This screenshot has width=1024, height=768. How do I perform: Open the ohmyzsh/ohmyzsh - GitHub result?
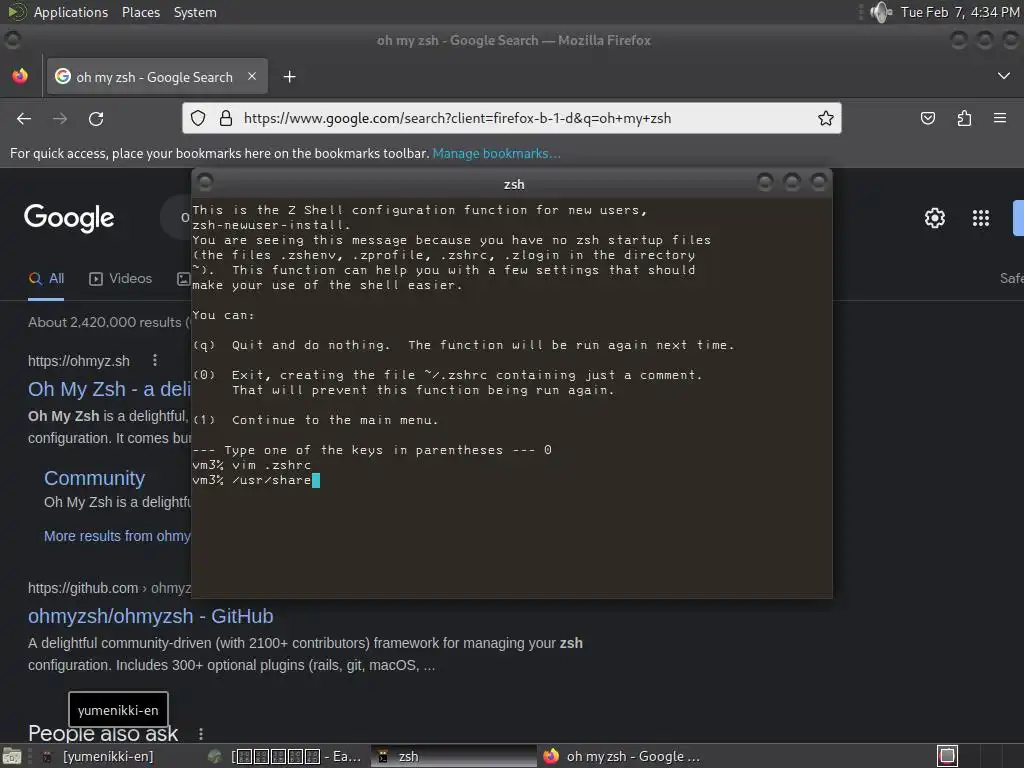point(151,616)
